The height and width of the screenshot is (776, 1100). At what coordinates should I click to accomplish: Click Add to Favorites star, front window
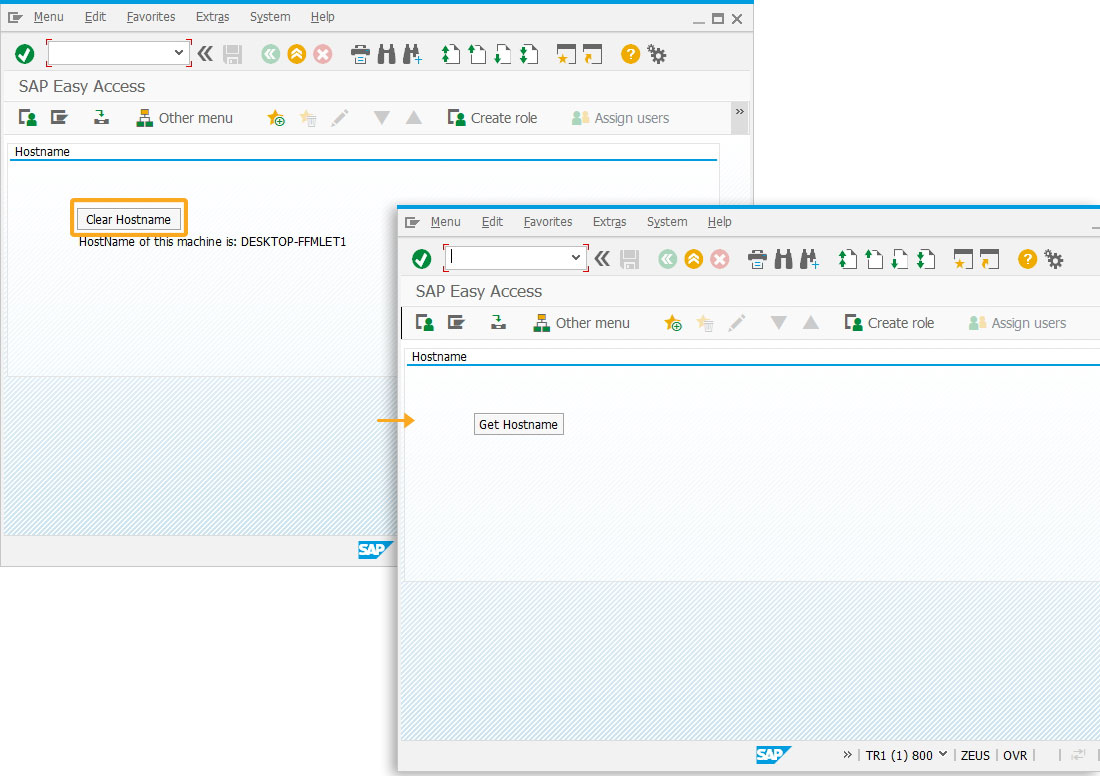click(x=673, y=323)
